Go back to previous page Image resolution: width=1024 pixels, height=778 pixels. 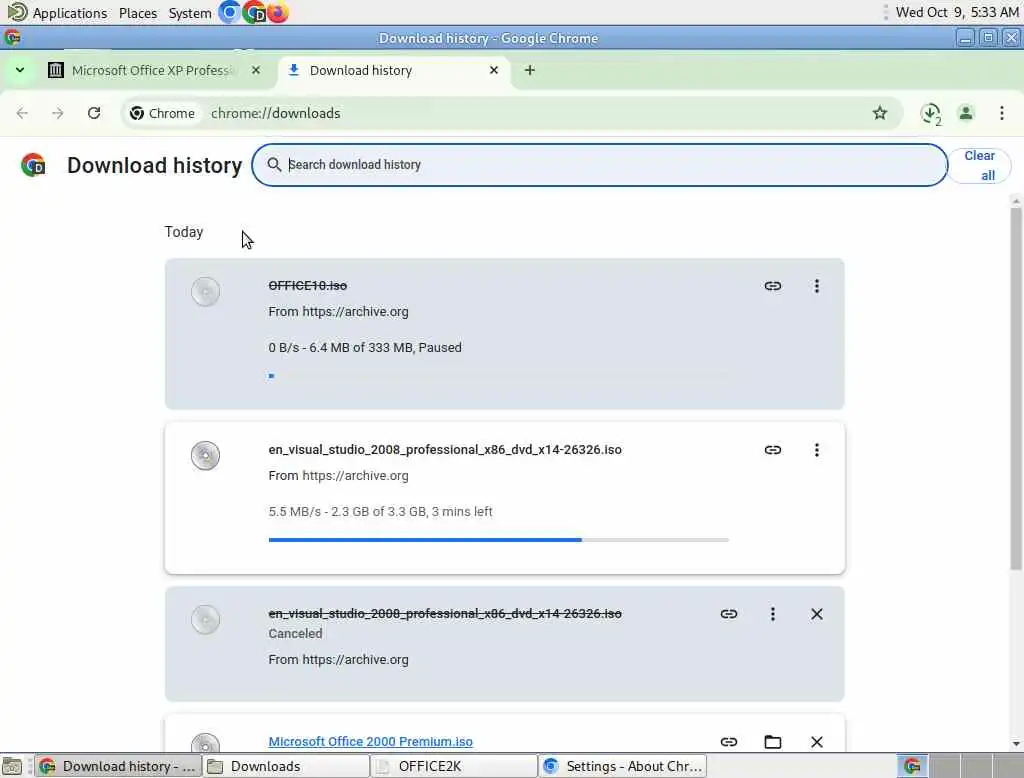(22, 113)
